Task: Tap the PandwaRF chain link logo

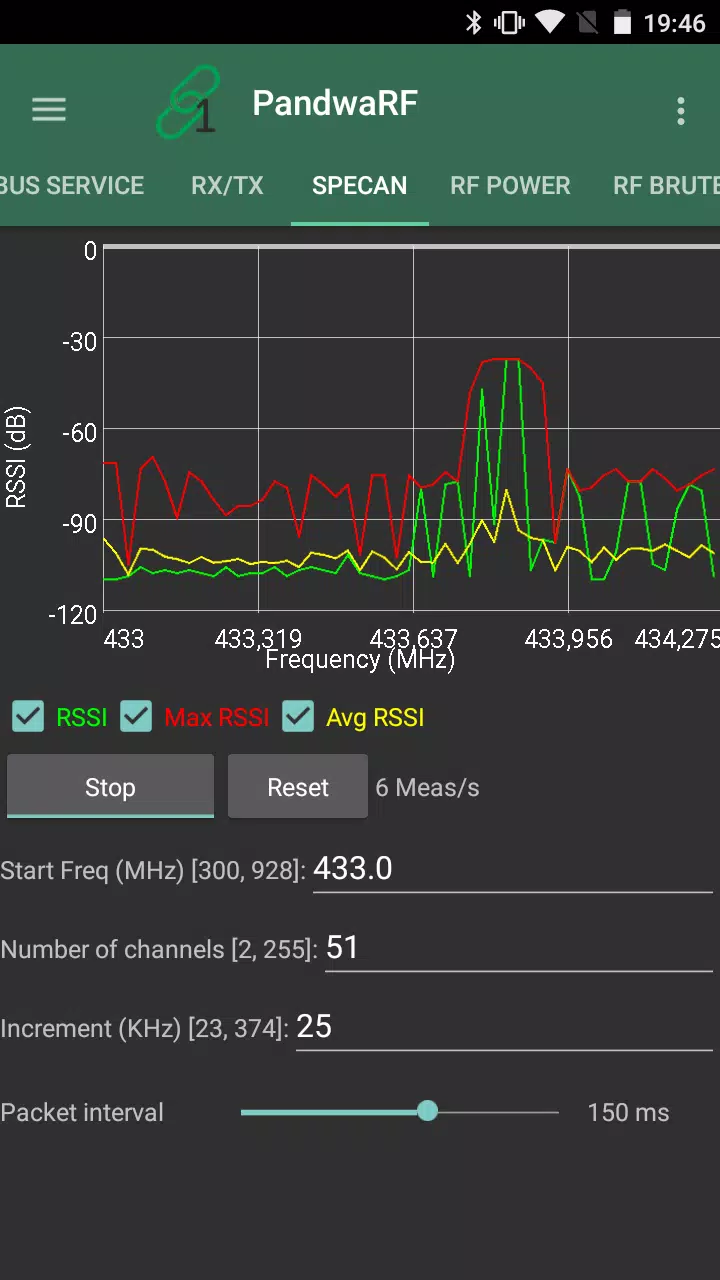Action: tap(189, 102)
